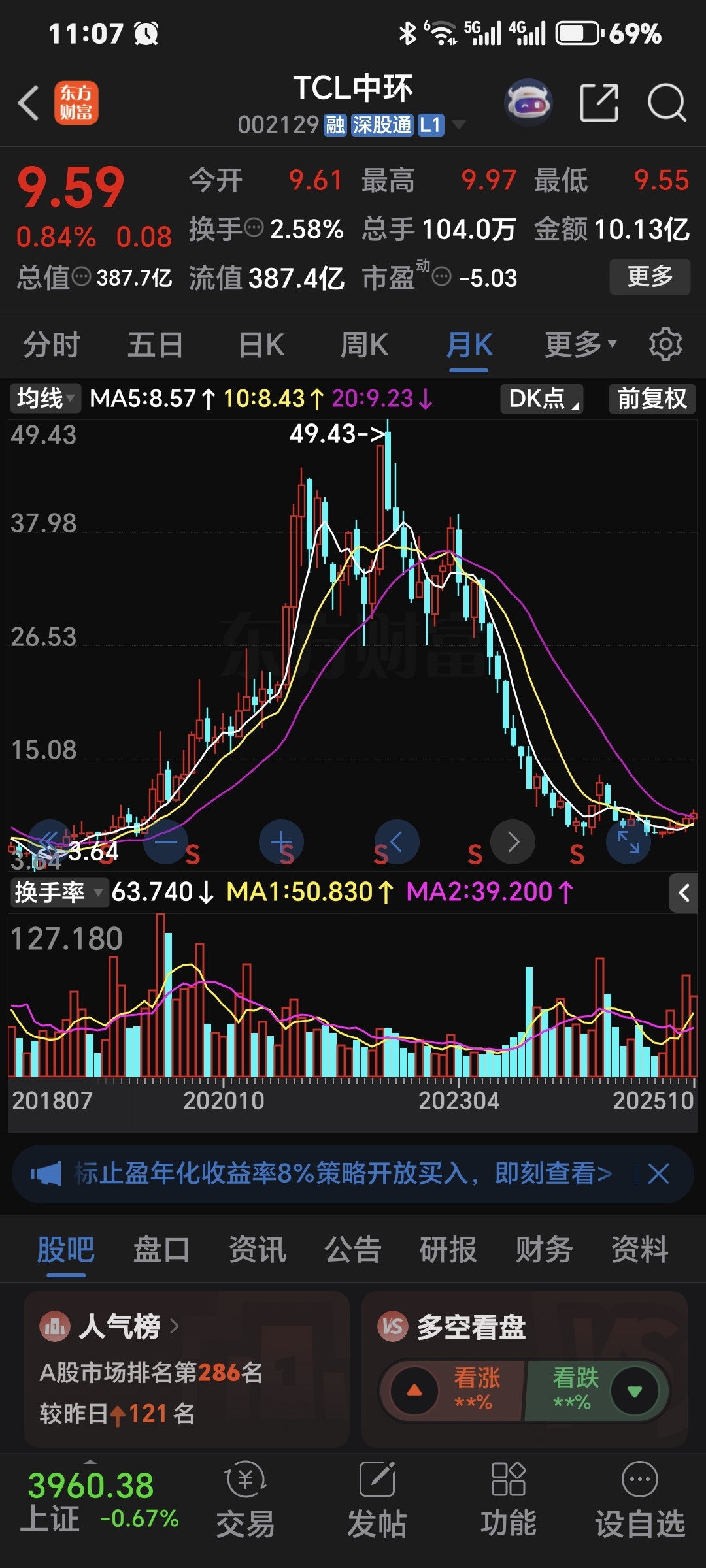Tap info icon next to 市盈

pyautogui.click(x=442, y=277)
